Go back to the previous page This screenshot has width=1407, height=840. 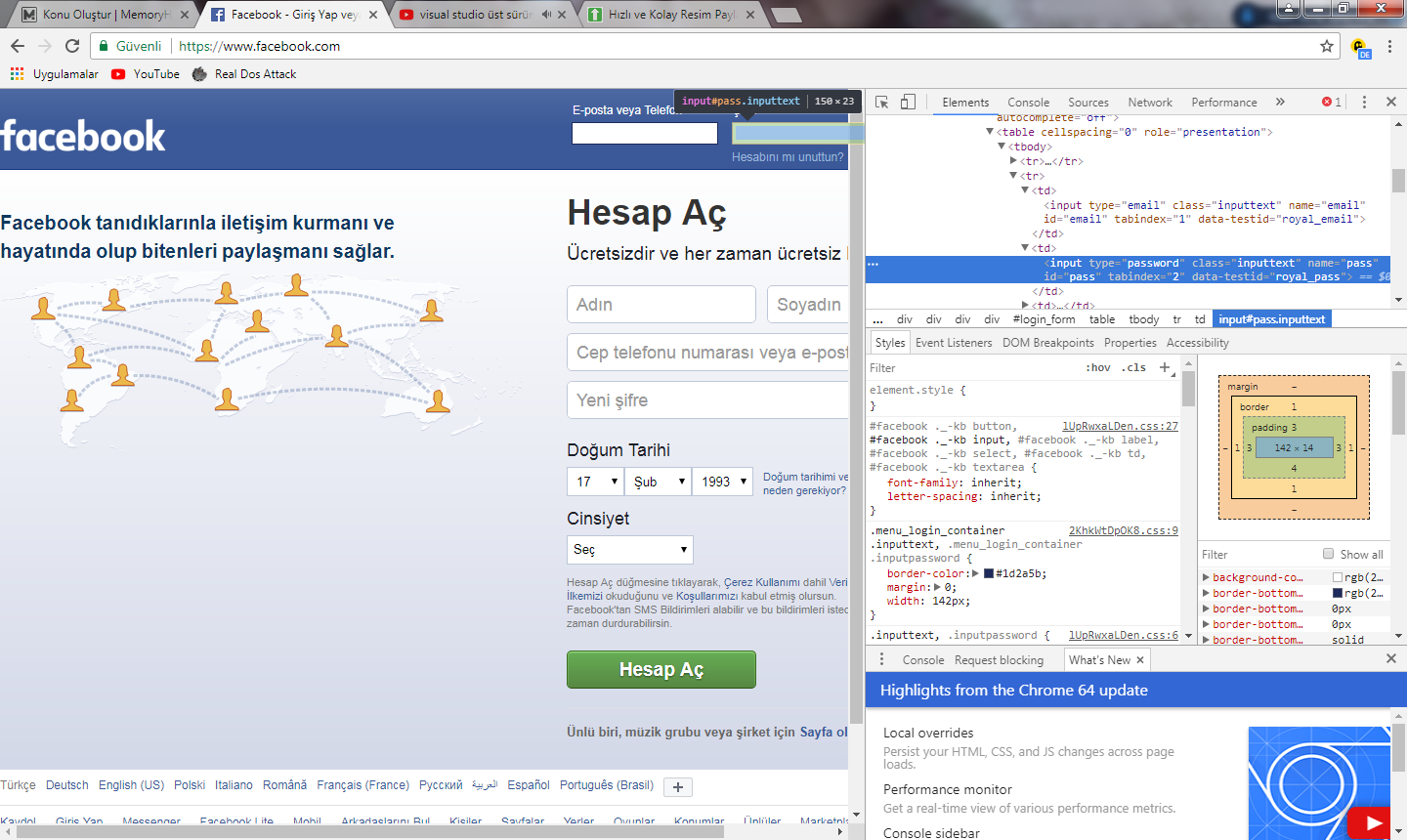pyautogui.click(x=18, y=46)
